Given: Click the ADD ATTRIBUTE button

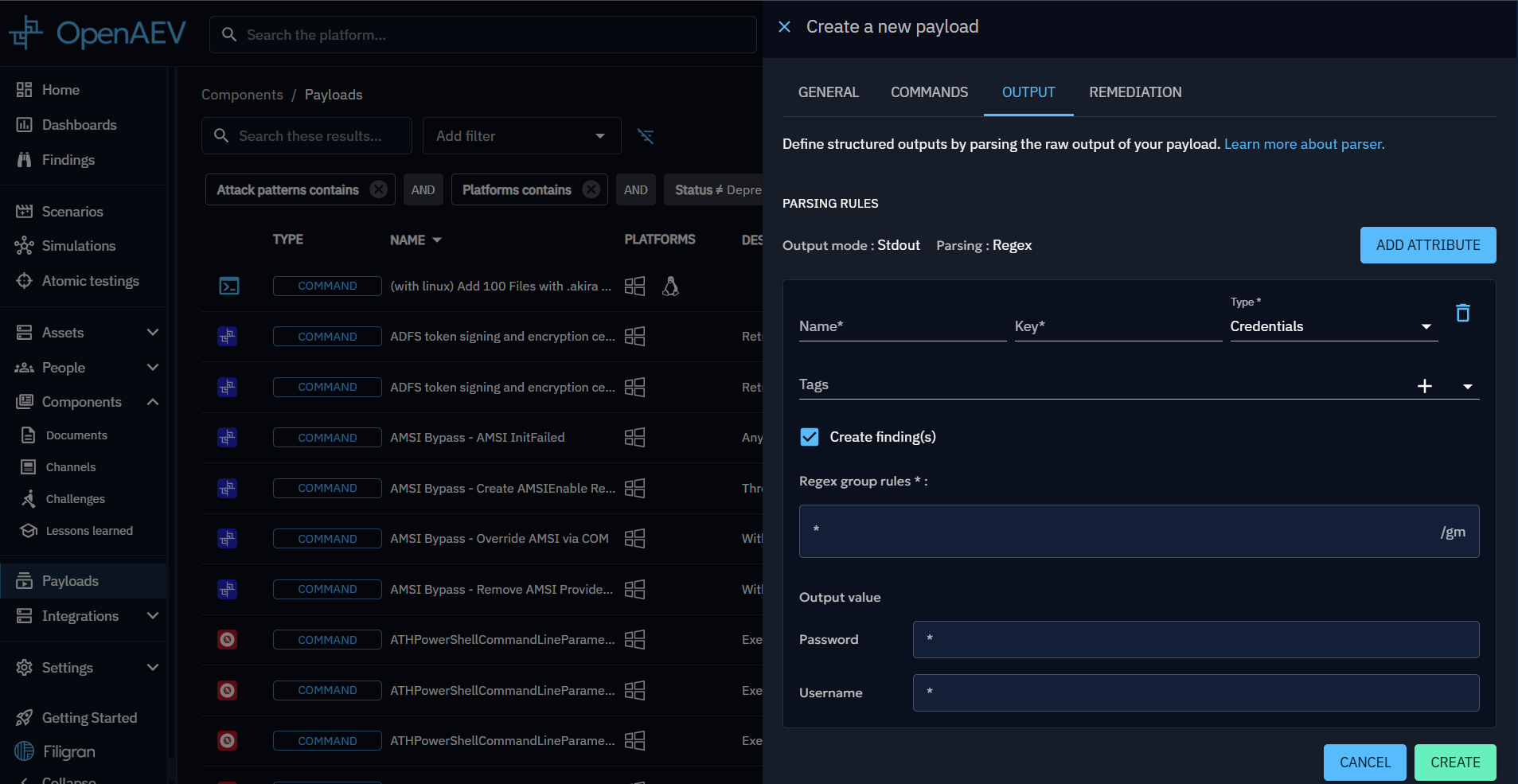Looking at the screenshot, I should coord(1427,245).
